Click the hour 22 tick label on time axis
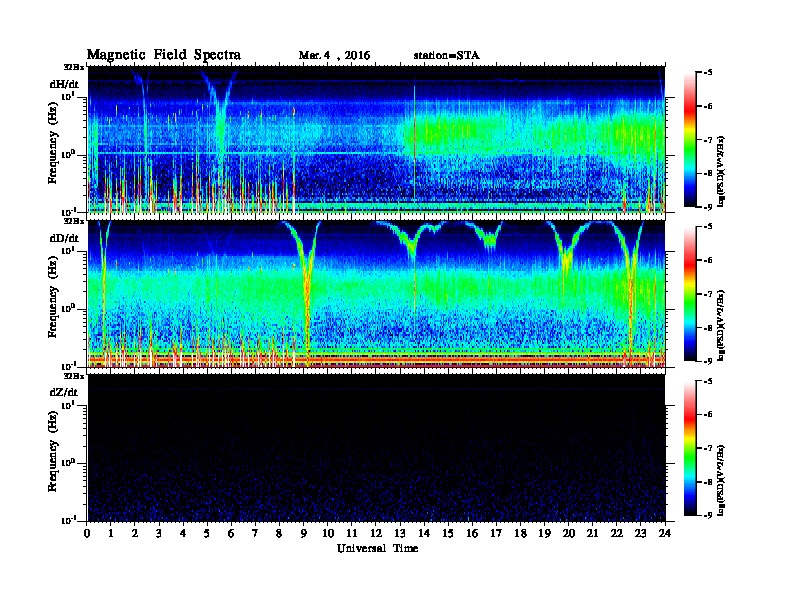Viewport: 792px width, 612px height. point(617,533)
